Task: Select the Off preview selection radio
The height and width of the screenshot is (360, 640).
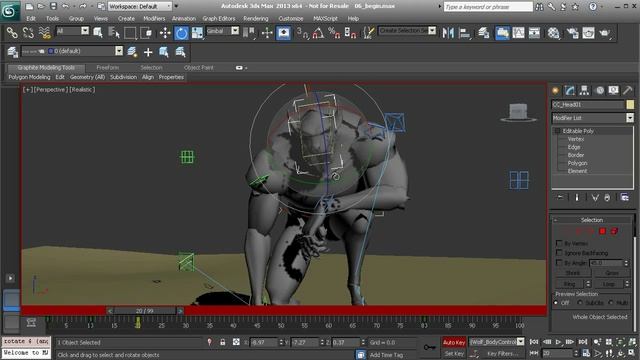Action: pyautogui.click(x=556, y=302)
